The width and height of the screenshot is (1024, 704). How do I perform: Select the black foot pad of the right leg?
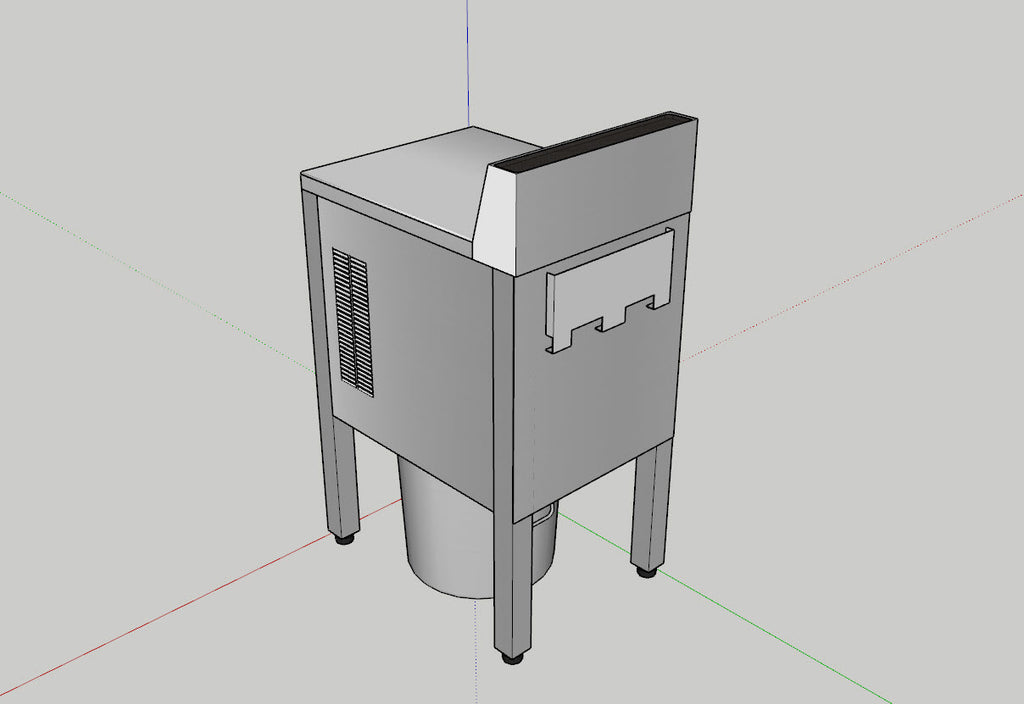click(x=645, y=573)
